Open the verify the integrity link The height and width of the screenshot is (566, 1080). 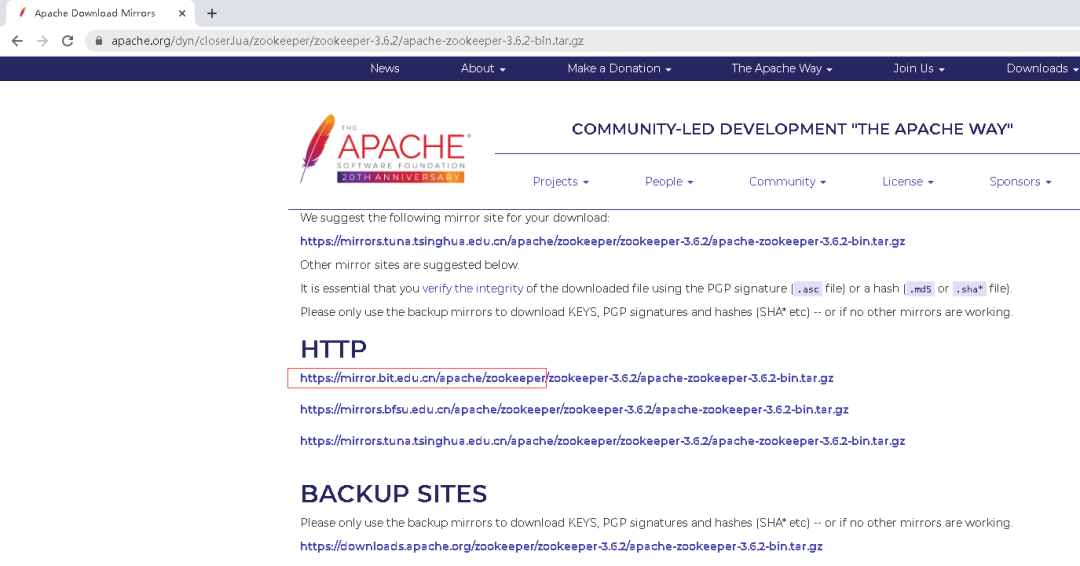coord(472,289)
